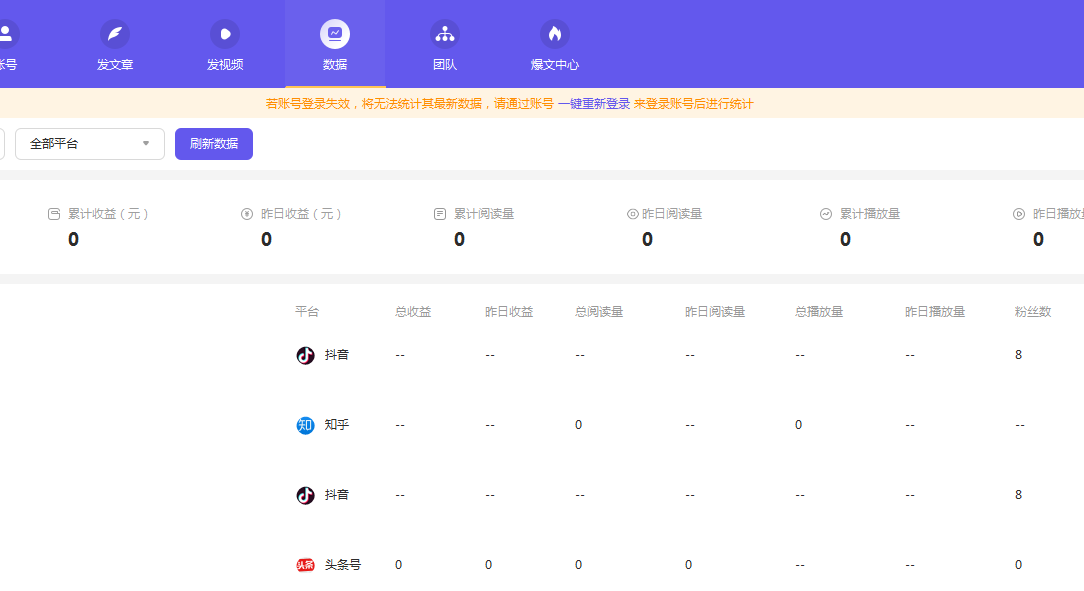This screenshot has width=1084, height=591.
Task: Open the 爆文中心 flame icon
Action: 555,34
